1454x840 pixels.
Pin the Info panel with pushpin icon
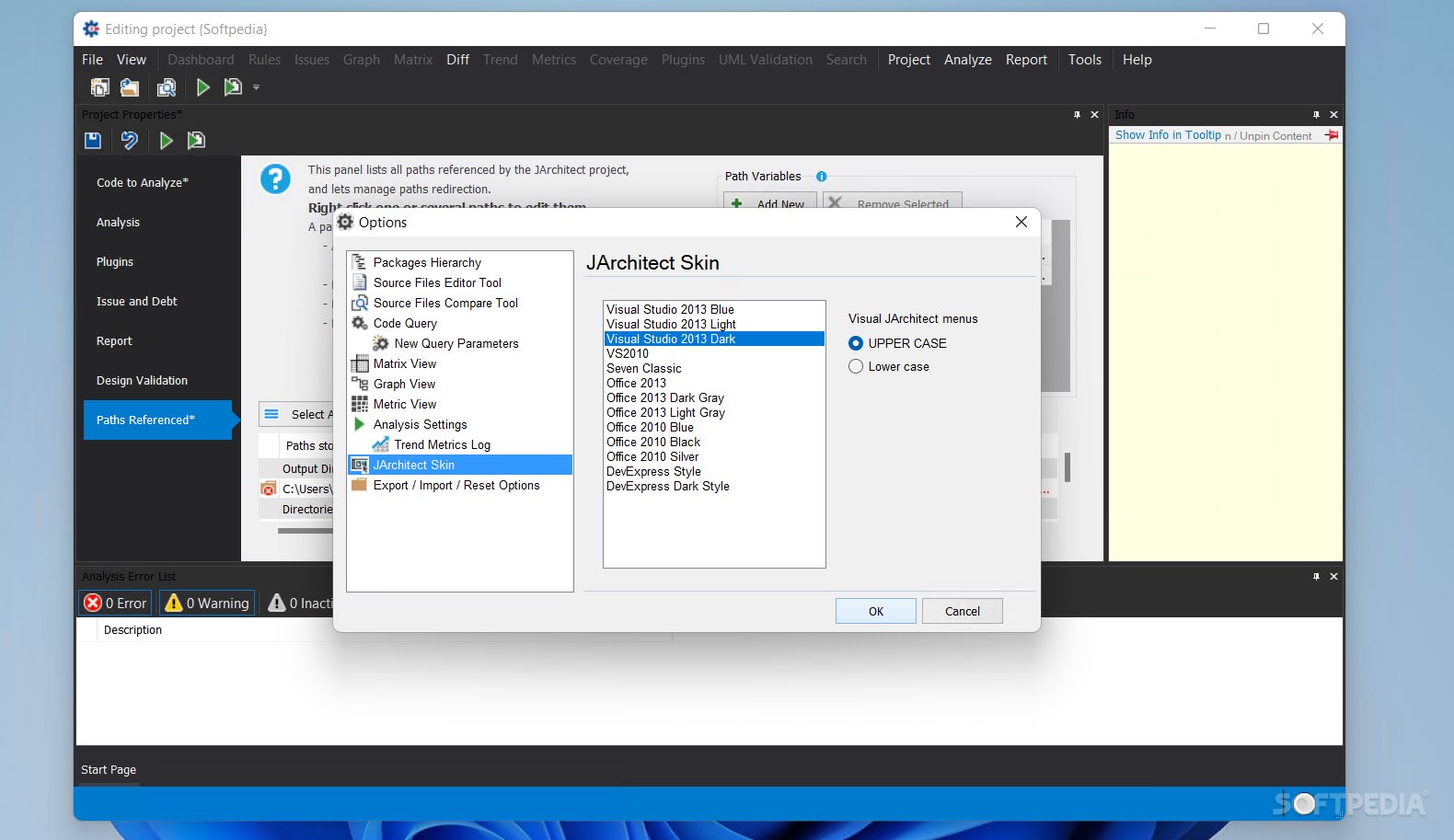1316,115
